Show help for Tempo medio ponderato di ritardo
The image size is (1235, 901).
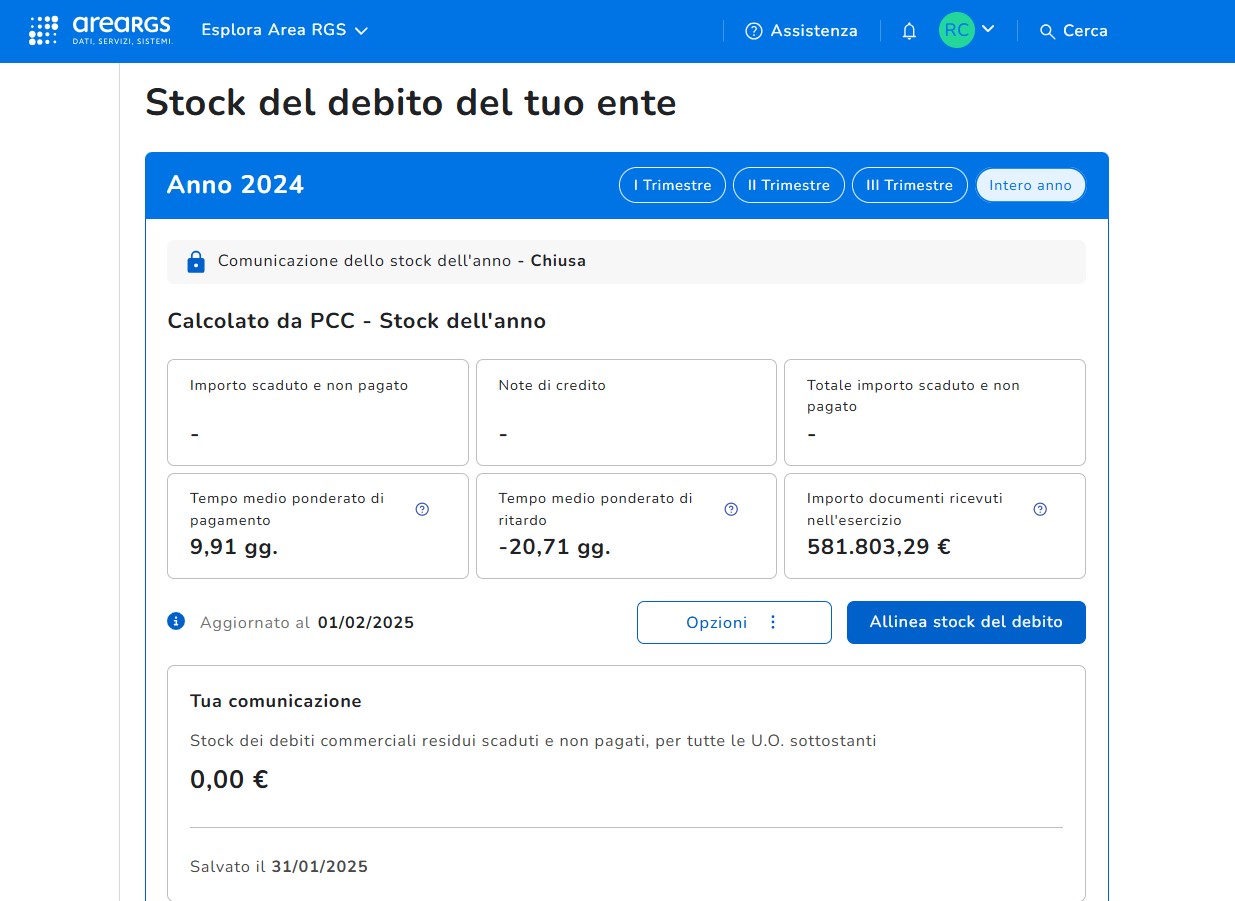731,509
